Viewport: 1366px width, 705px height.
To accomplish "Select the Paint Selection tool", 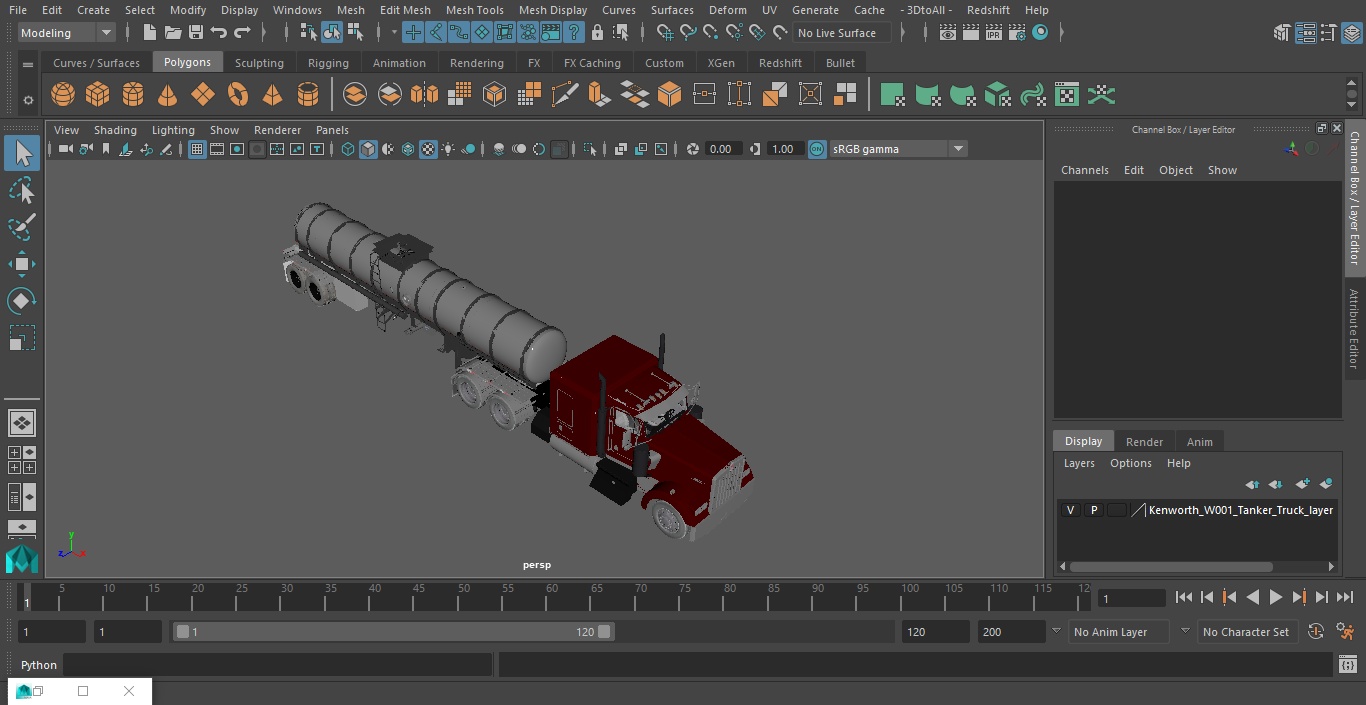I will 22,227.
